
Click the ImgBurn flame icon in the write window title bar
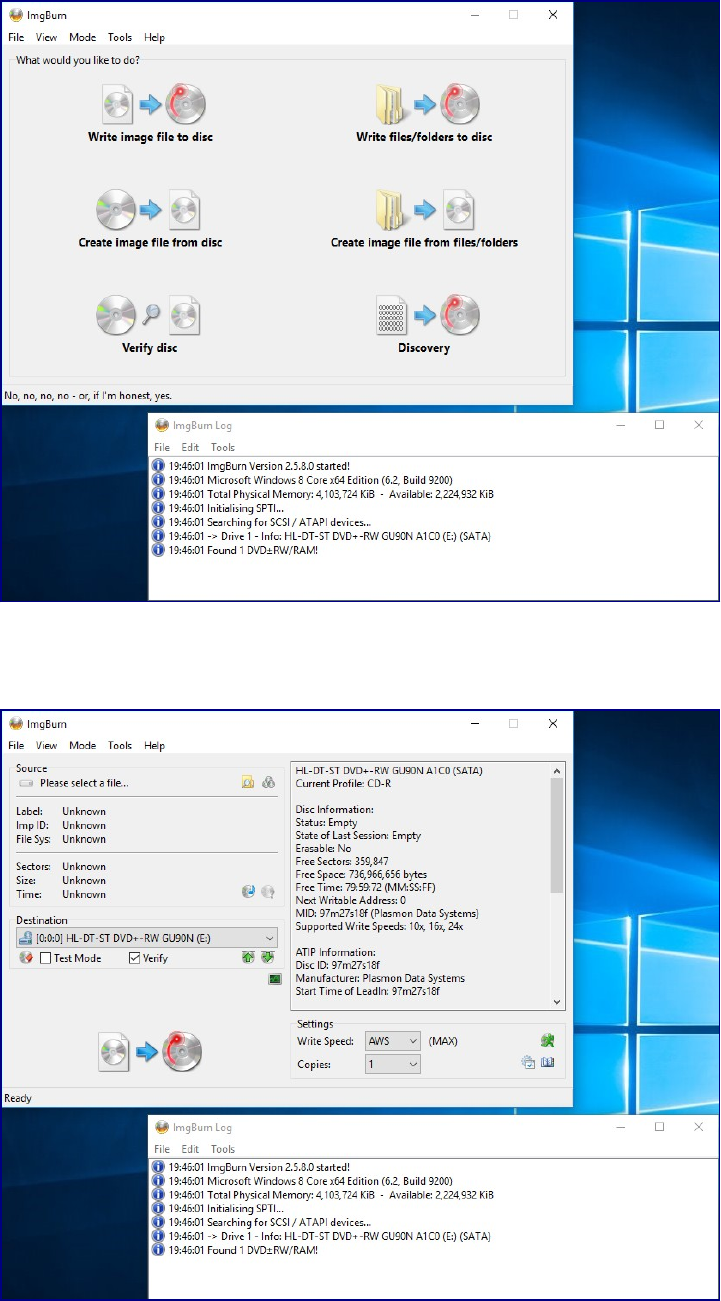pyautogui.click(x=15, y=723)
